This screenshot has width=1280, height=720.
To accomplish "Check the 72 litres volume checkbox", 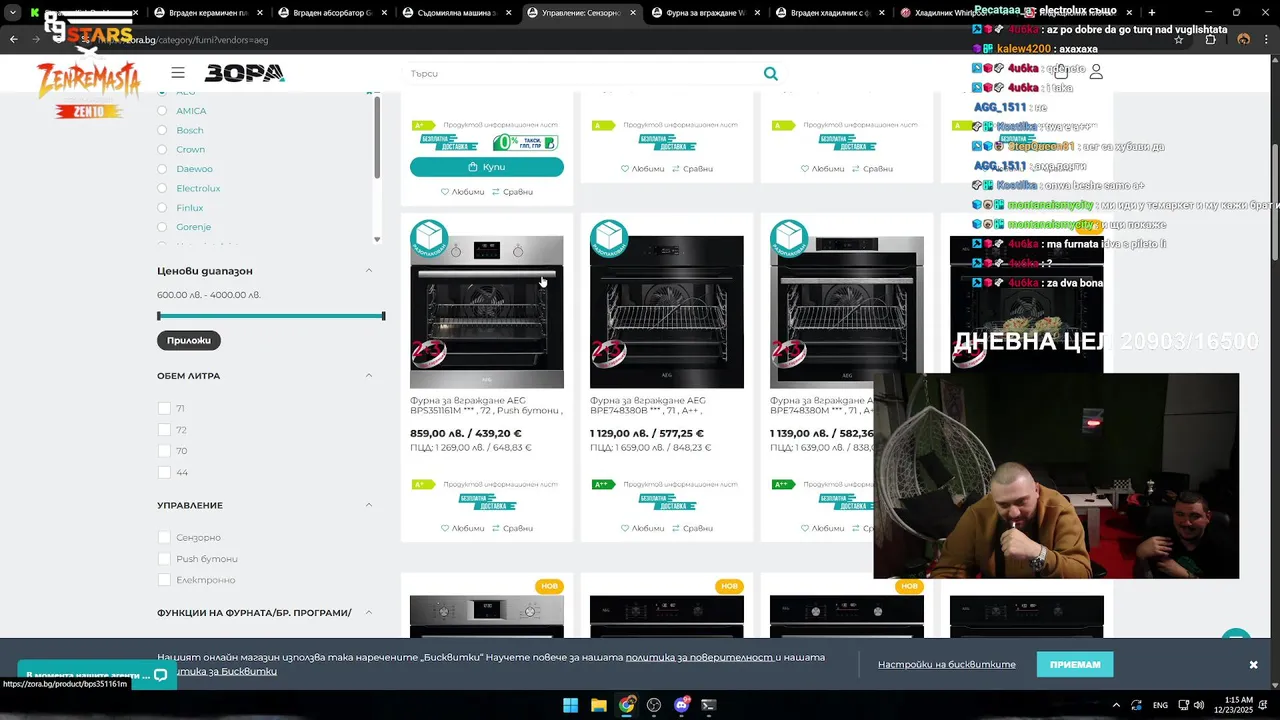I will pyautogui.click(x=164, y=430).
